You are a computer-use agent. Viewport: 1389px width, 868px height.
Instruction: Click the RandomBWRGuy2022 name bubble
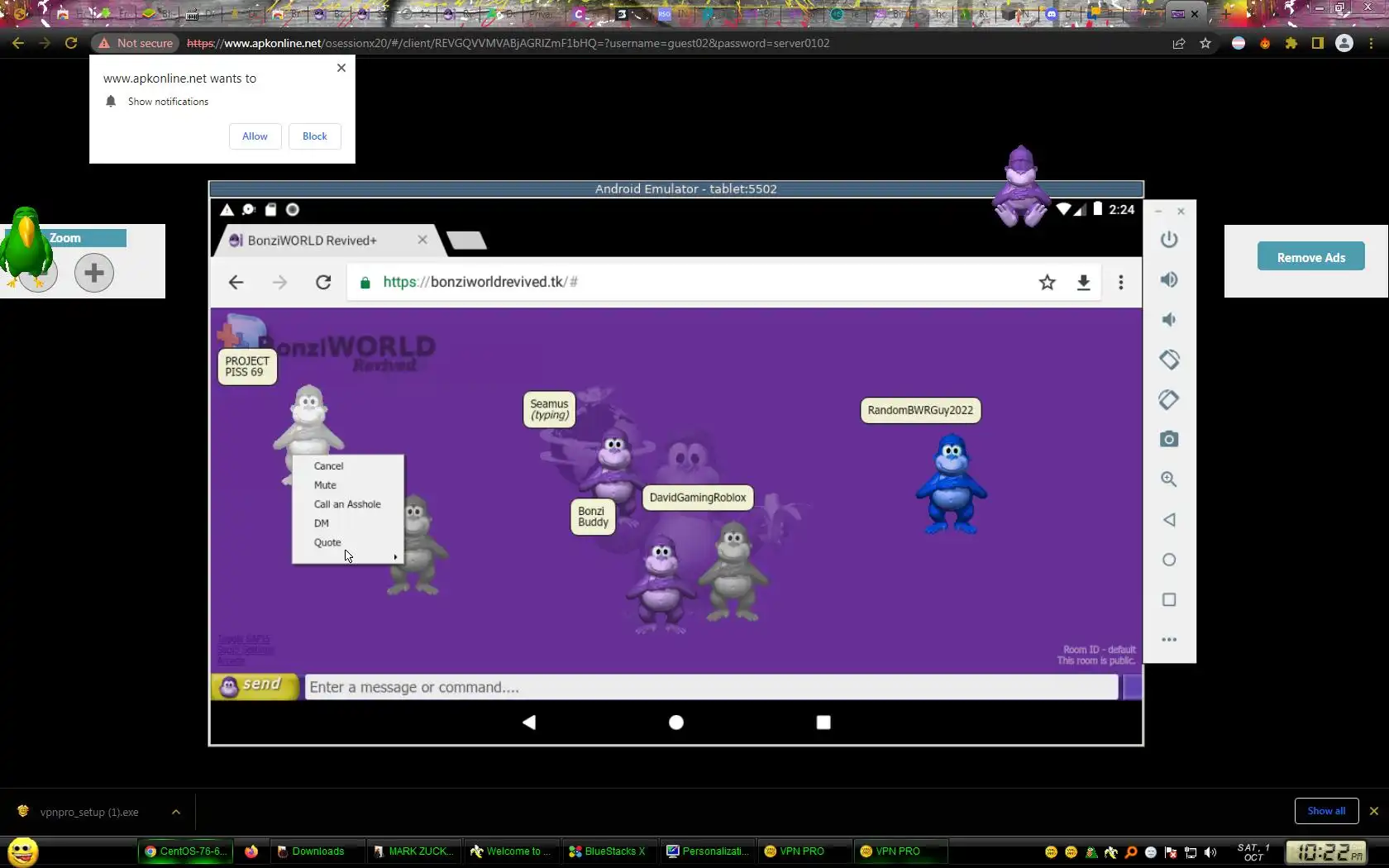(x=920, y=410)
